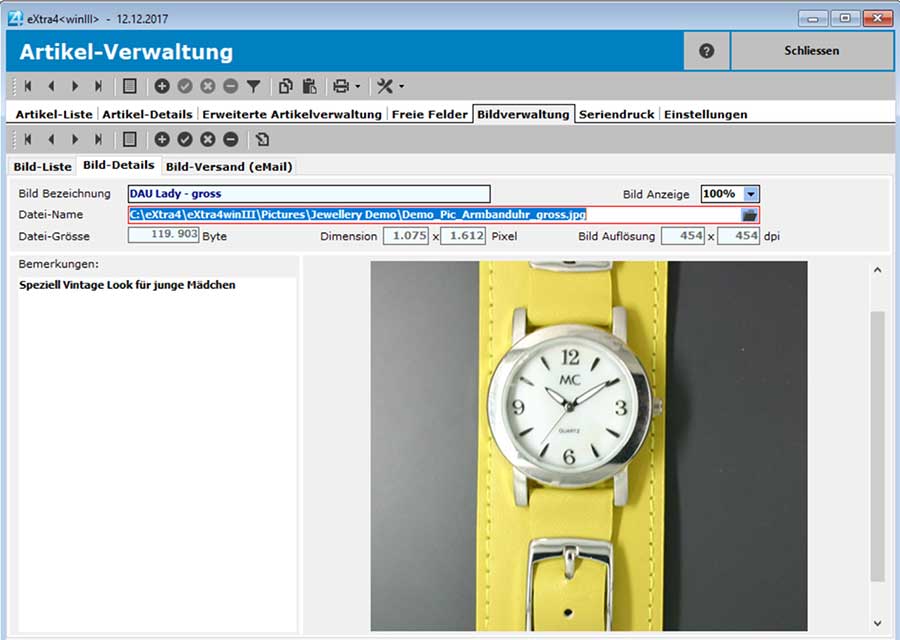
Task: Open help using the question mark button
Action: [x=706, y=51]
